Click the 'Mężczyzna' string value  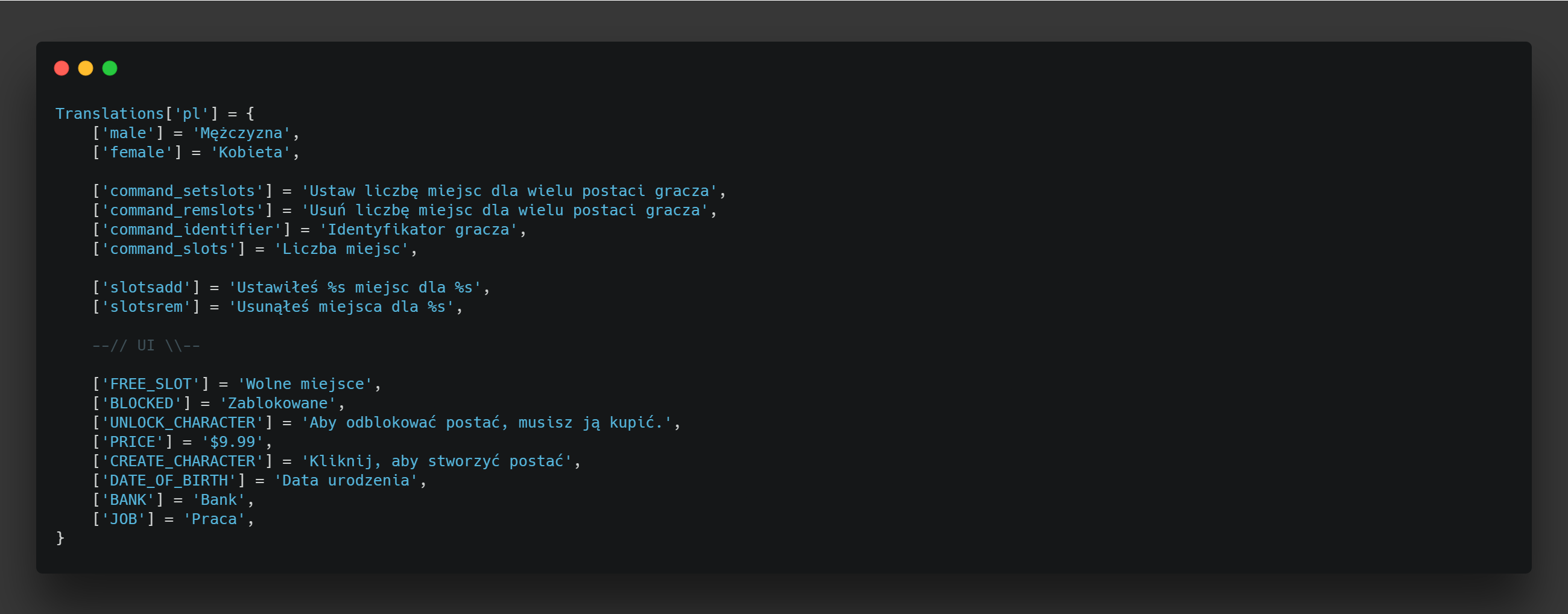pos(242,133)
